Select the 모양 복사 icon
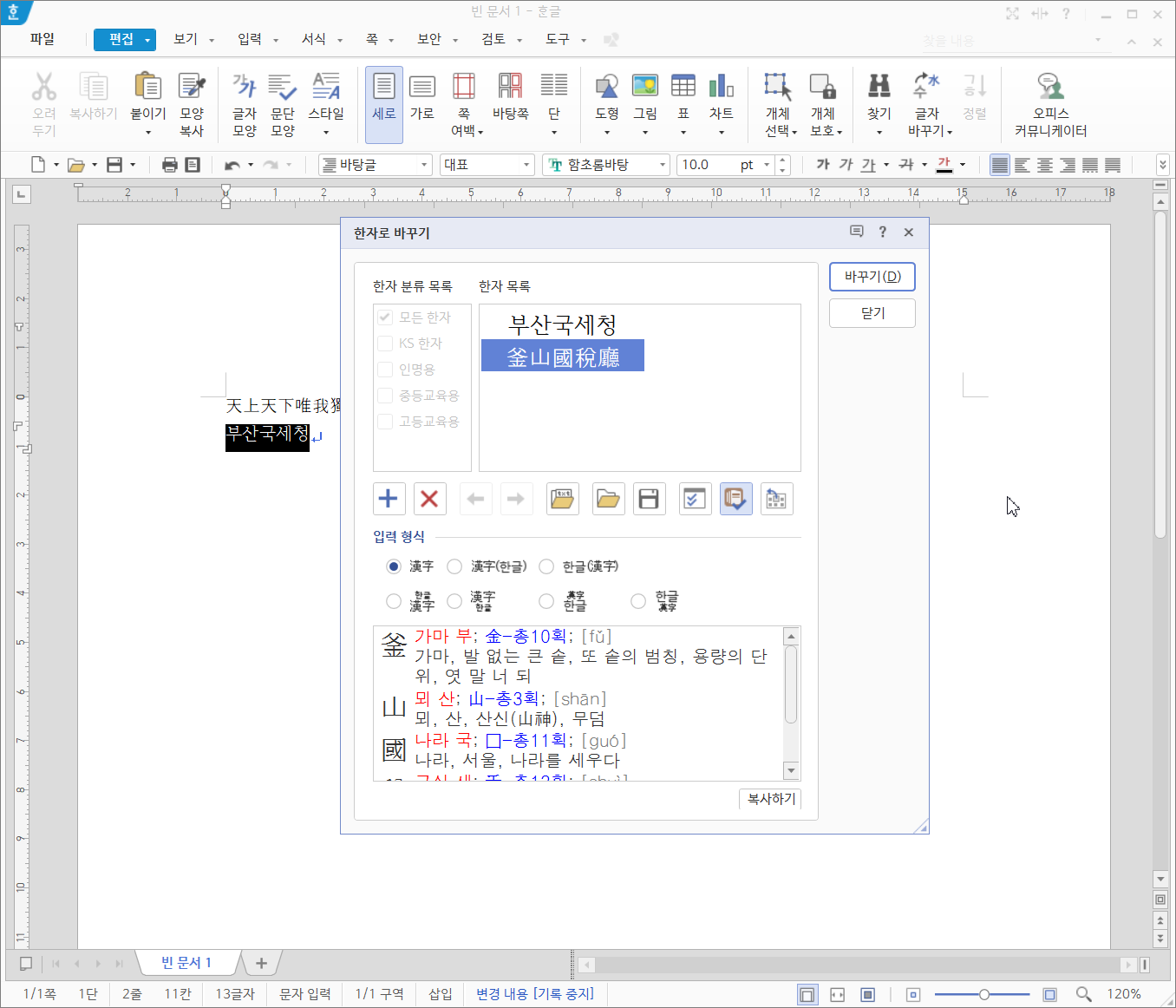 tap(192, 87)
